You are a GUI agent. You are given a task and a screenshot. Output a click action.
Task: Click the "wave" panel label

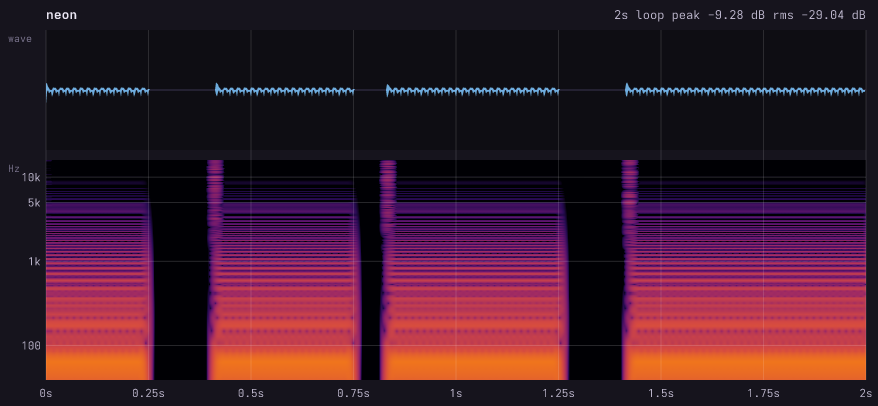[x=20, y=39]
